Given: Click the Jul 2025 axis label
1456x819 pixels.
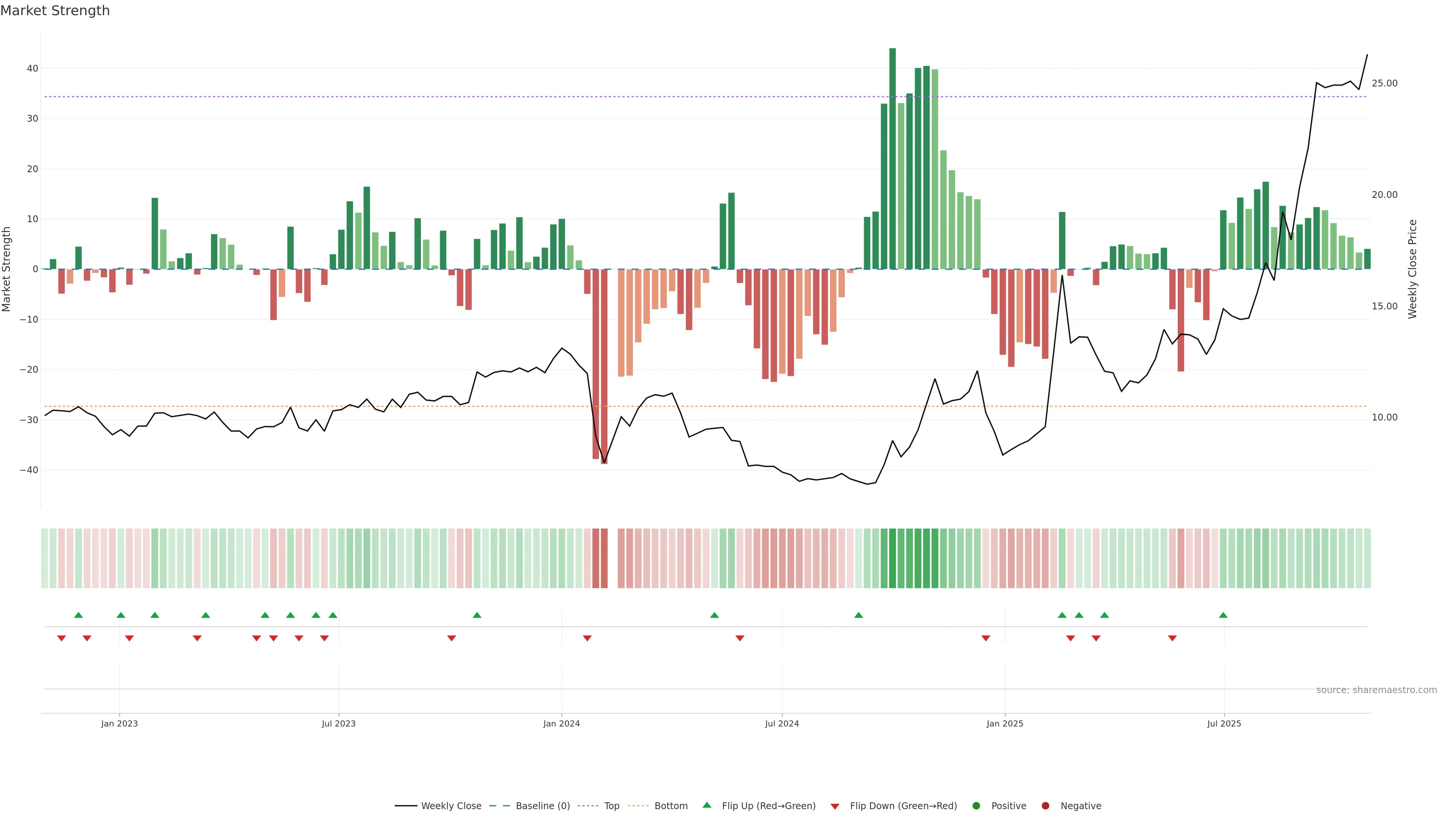Looking at the screenshot, I should pyautogui.click(x=1224, y=723).
